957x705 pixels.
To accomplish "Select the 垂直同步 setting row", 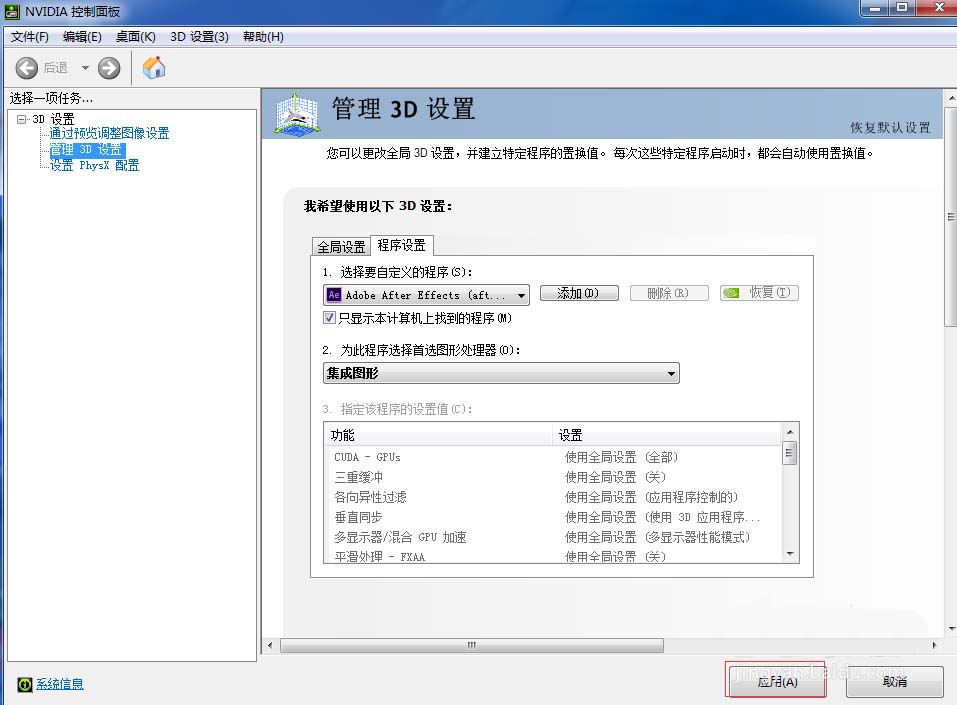I will (552, 517).
